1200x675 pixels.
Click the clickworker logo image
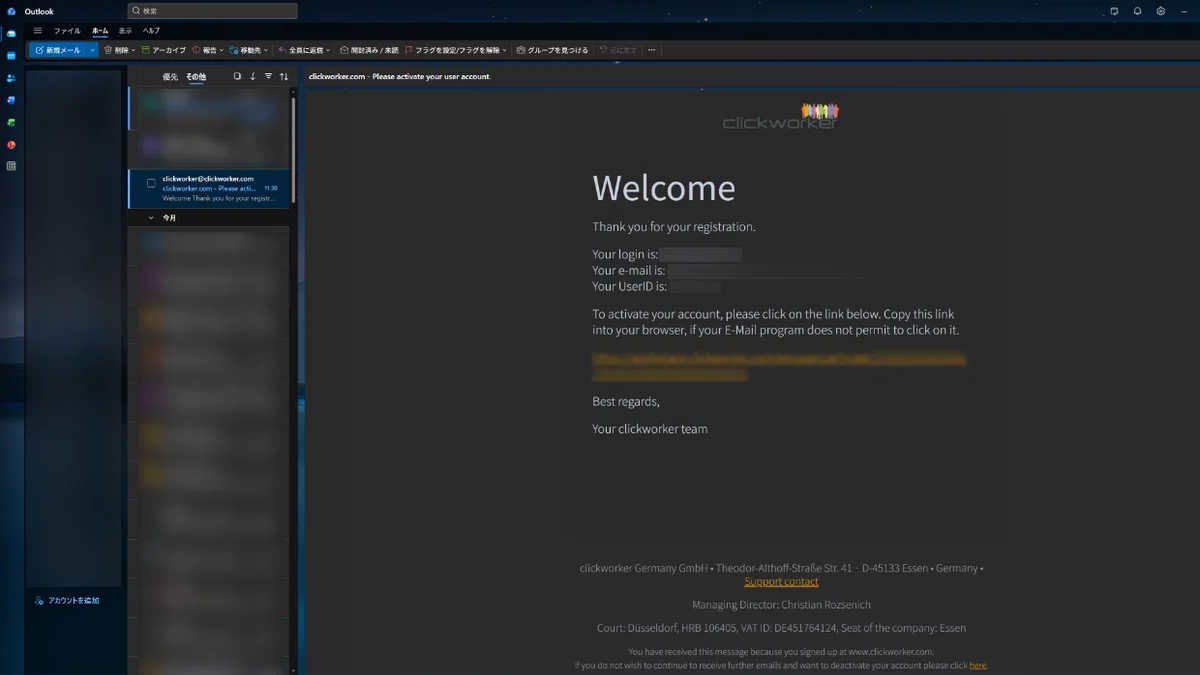[781, 116]
